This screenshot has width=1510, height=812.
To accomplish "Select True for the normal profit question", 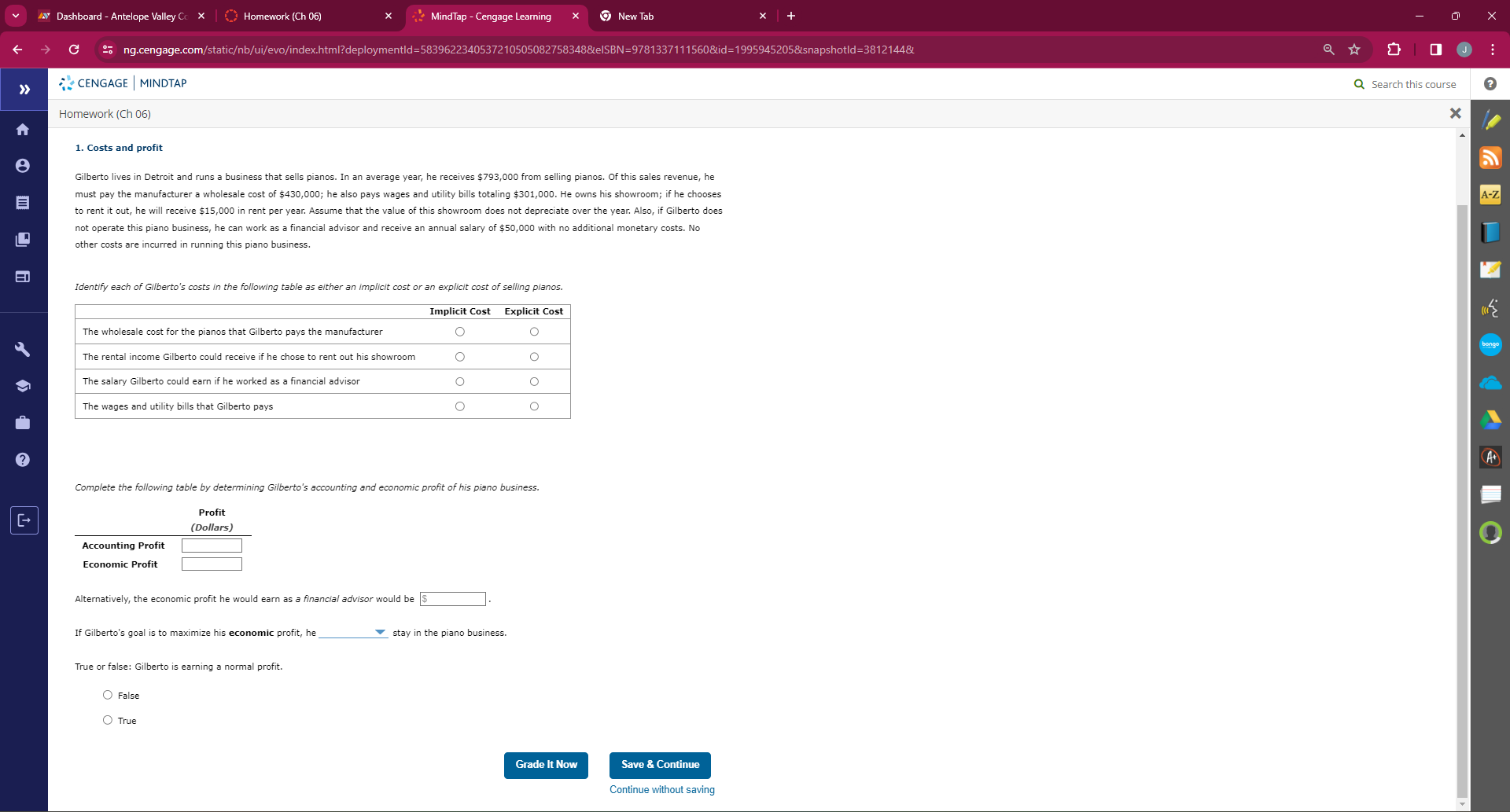I will [107, 719].
